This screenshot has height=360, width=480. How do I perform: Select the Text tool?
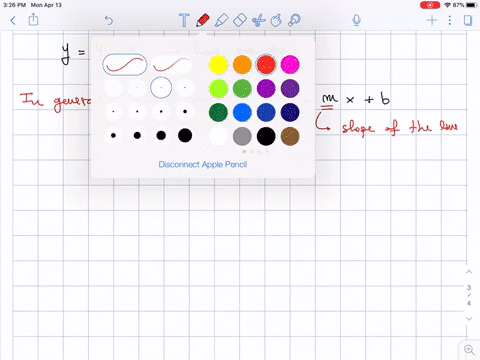(x=184, y=20)
